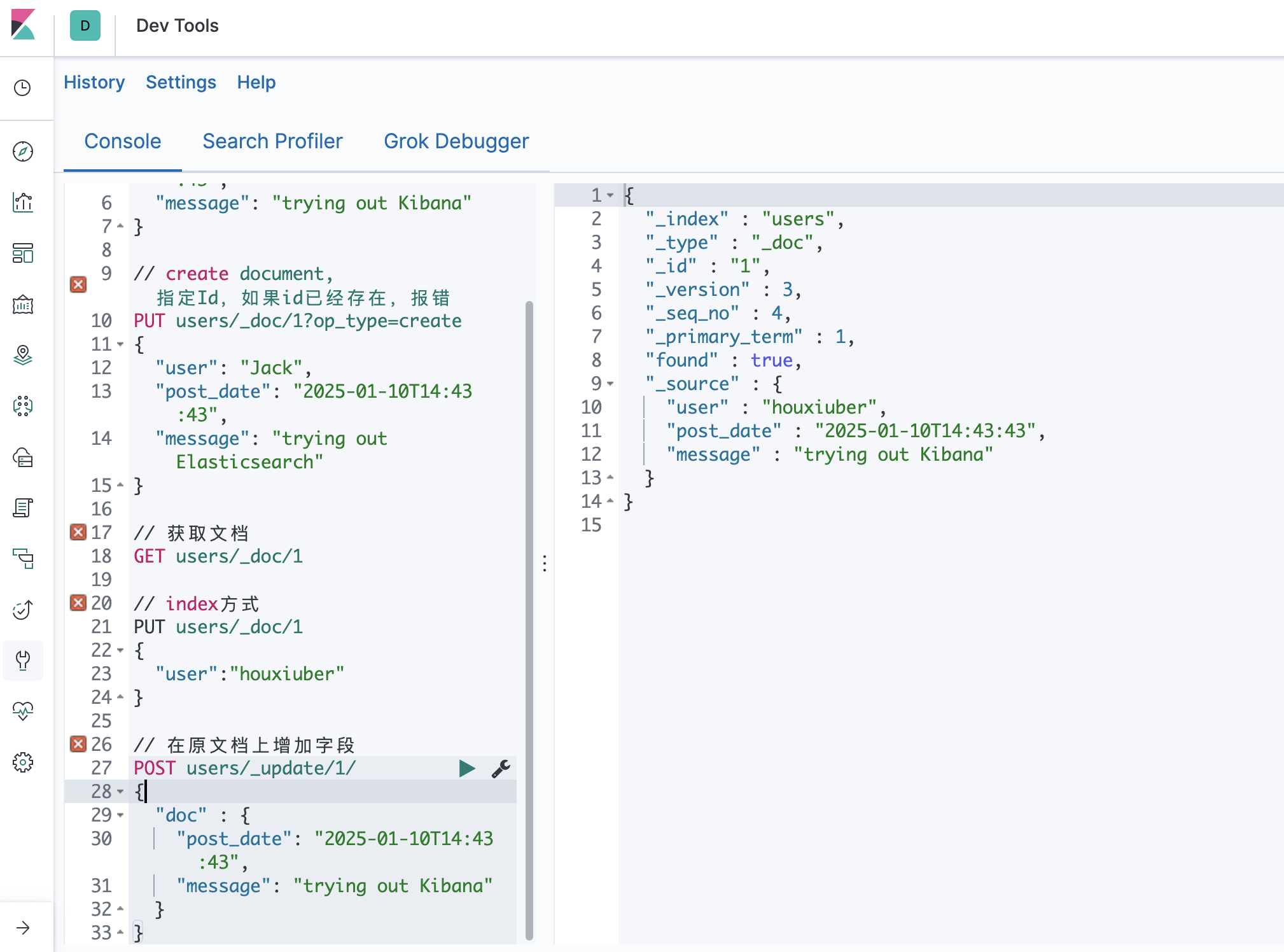Image resolution: width=1284 pixels, height=952 pixels.
Task: Click the panel resize divider handle
Action: click(545, 563)
